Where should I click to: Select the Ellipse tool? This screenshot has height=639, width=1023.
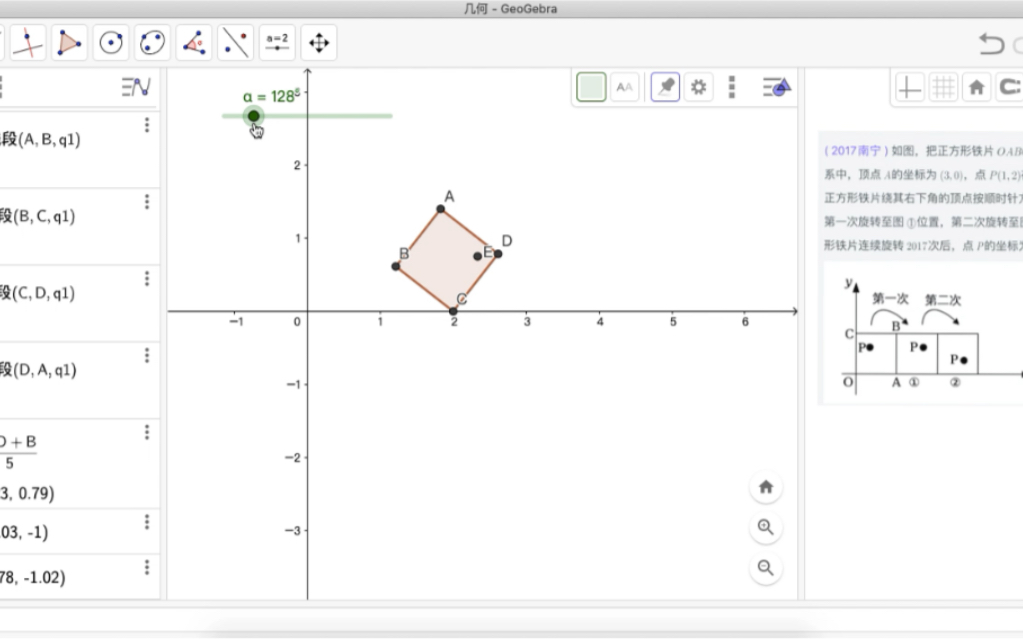(152, 43)
